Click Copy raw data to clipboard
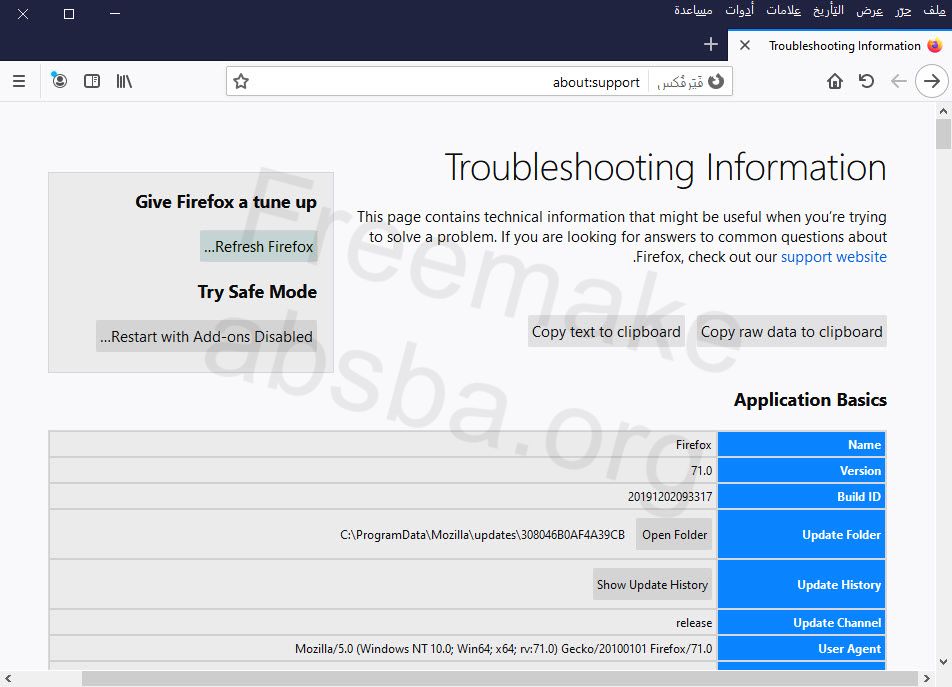Screen dimensions: 952x687 792,331
